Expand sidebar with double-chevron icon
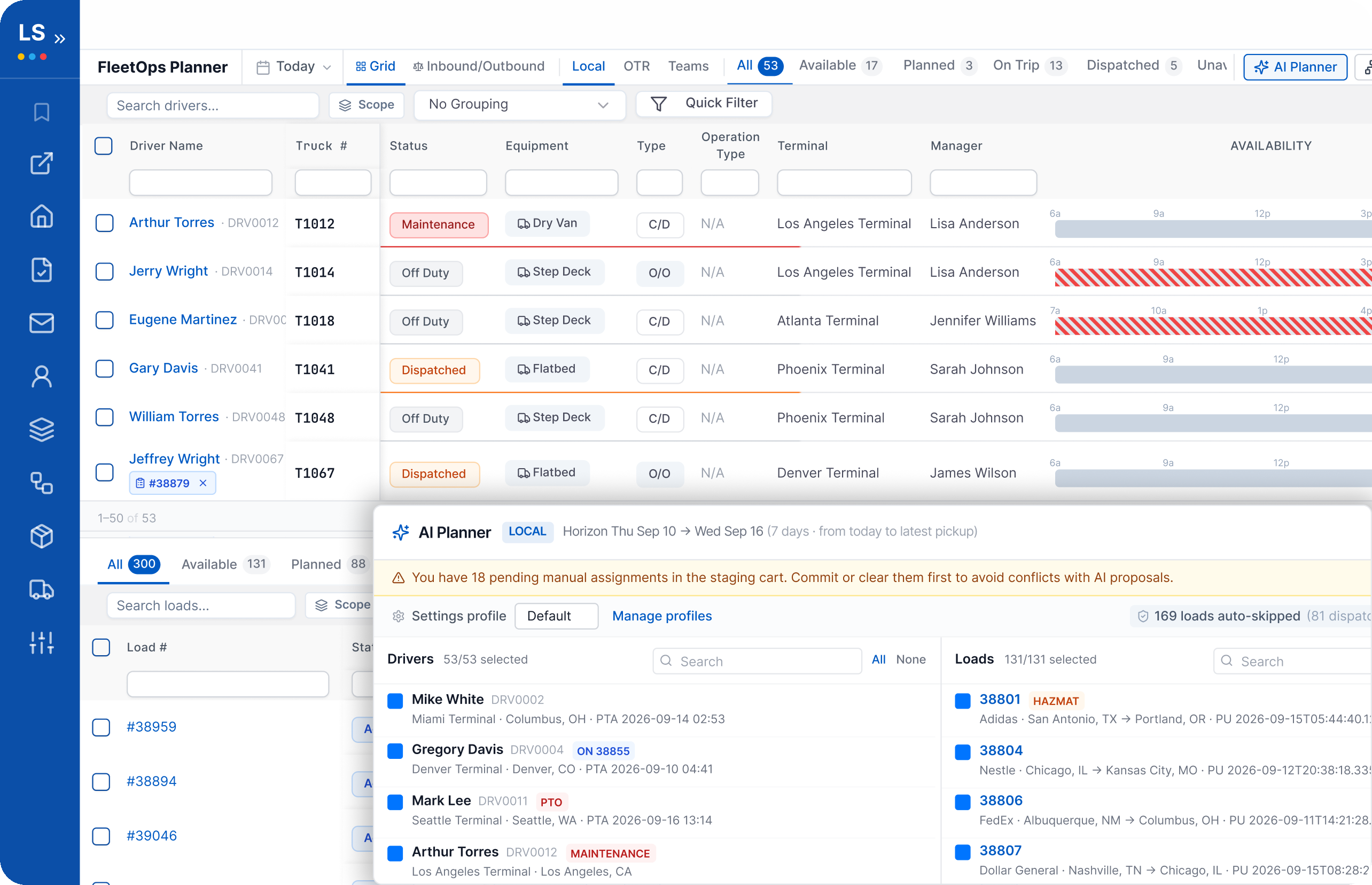Viewport: 1372px width, 885px height. [x=60, y=38]
